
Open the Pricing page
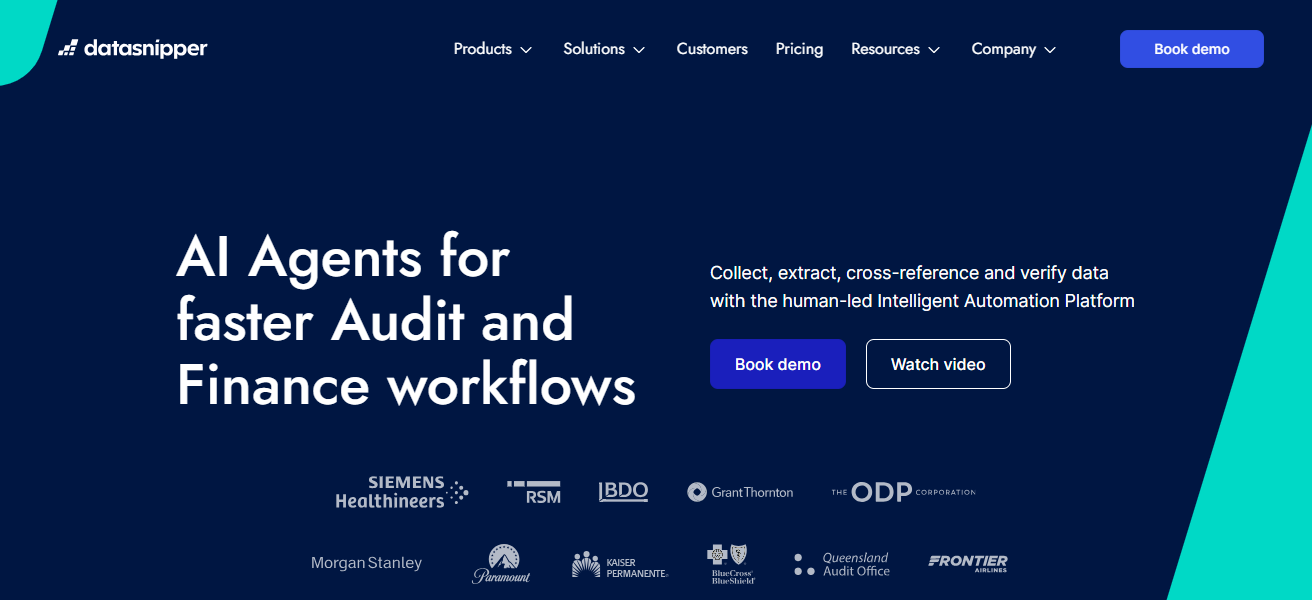(x=799, y=49)
